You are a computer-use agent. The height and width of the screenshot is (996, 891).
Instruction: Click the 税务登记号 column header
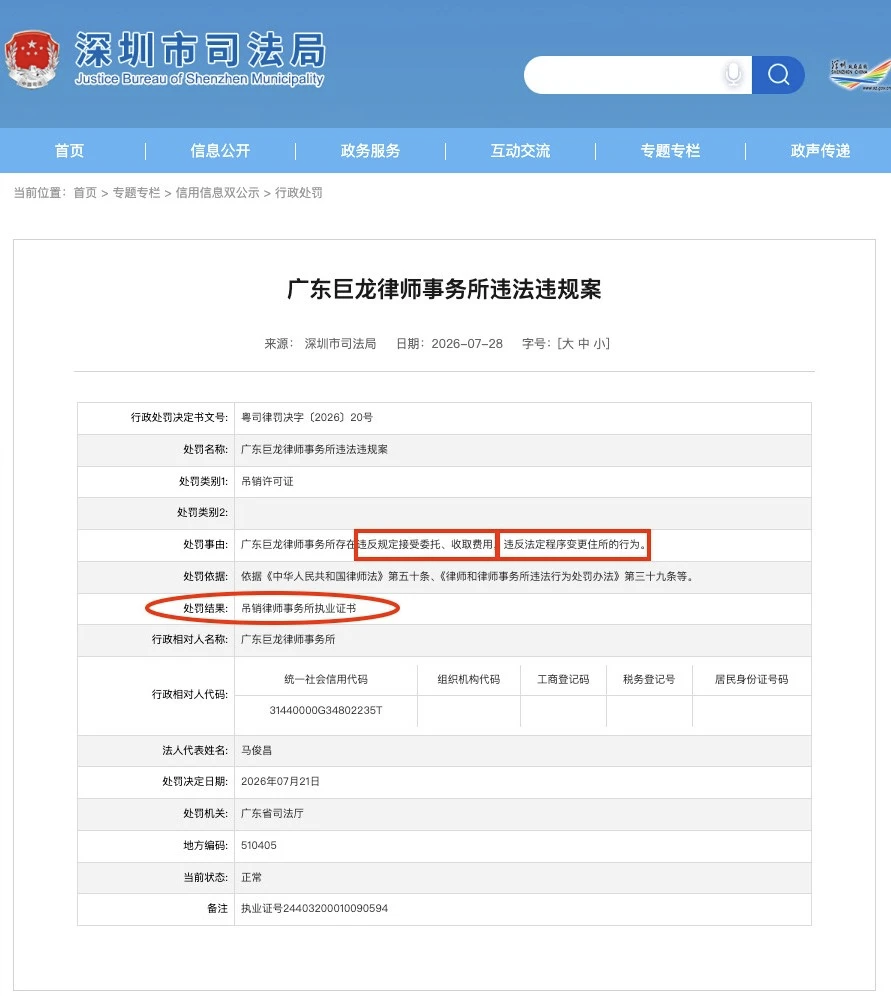click(x=649, y=679)
